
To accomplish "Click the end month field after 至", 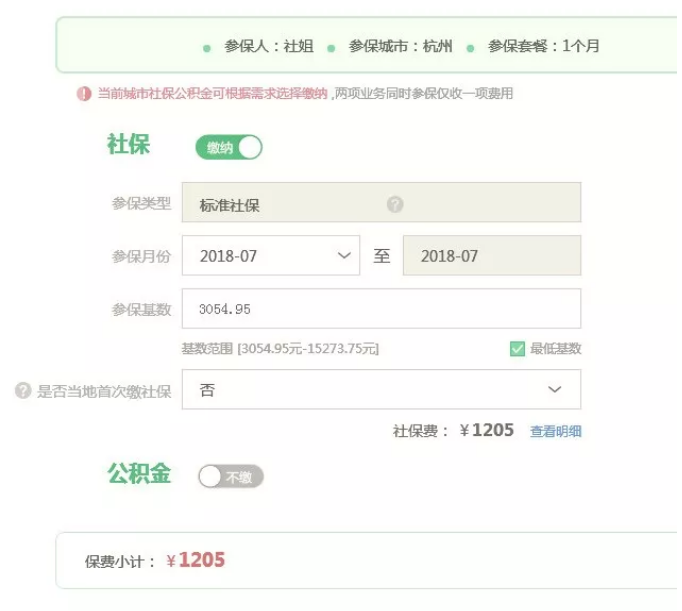I will (491, 256).
